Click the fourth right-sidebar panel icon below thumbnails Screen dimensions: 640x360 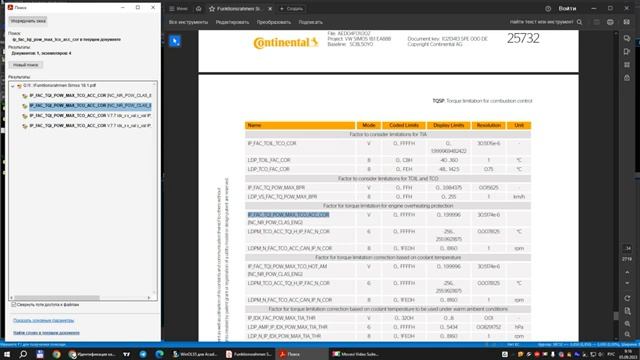coord(627,78)
